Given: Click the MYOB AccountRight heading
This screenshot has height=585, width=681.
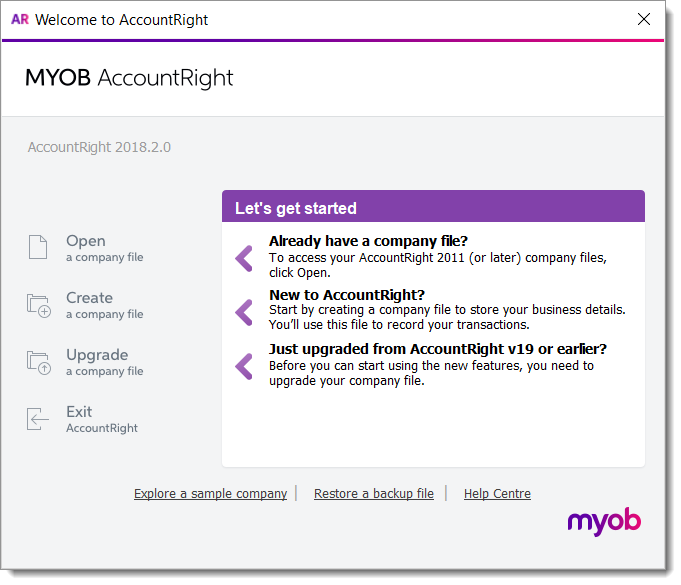Looking at the screenshot, I should pyautogui.click(x=130, y=79).
